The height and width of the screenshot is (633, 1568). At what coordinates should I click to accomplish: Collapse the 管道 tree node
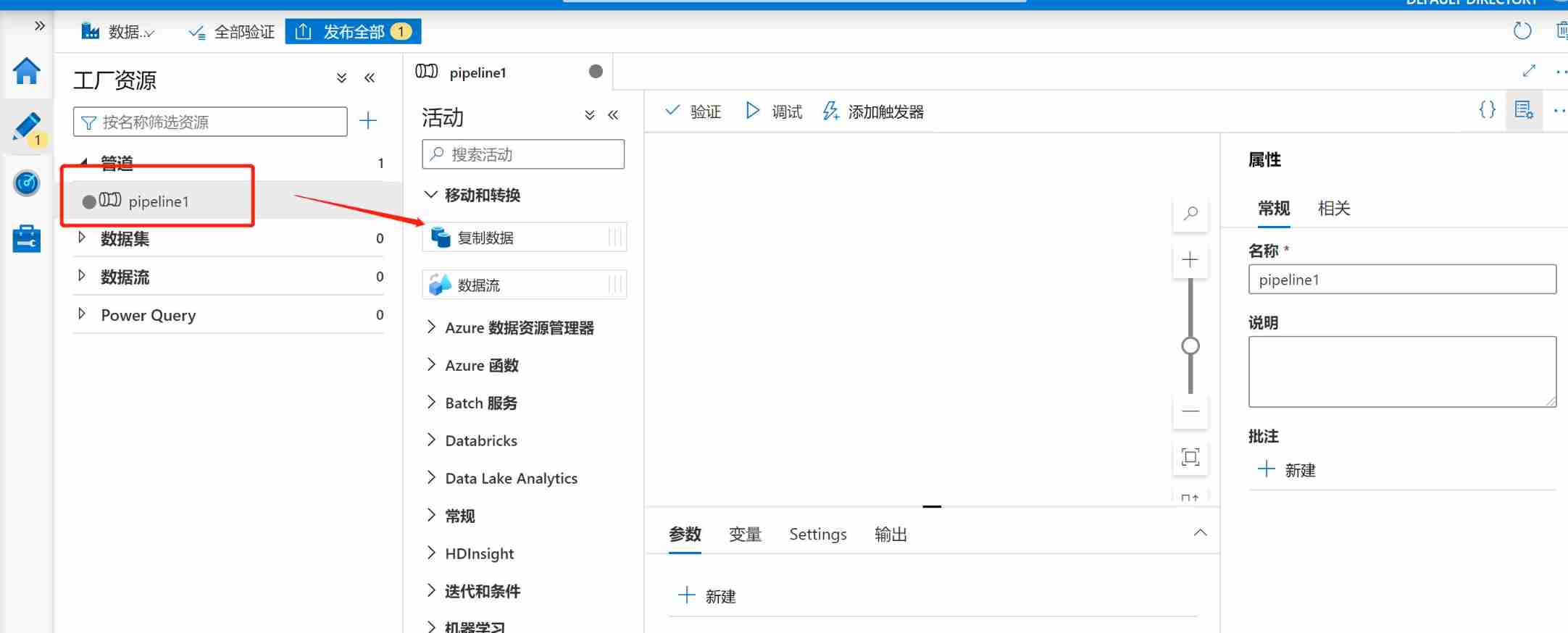(x=83, y=163)
